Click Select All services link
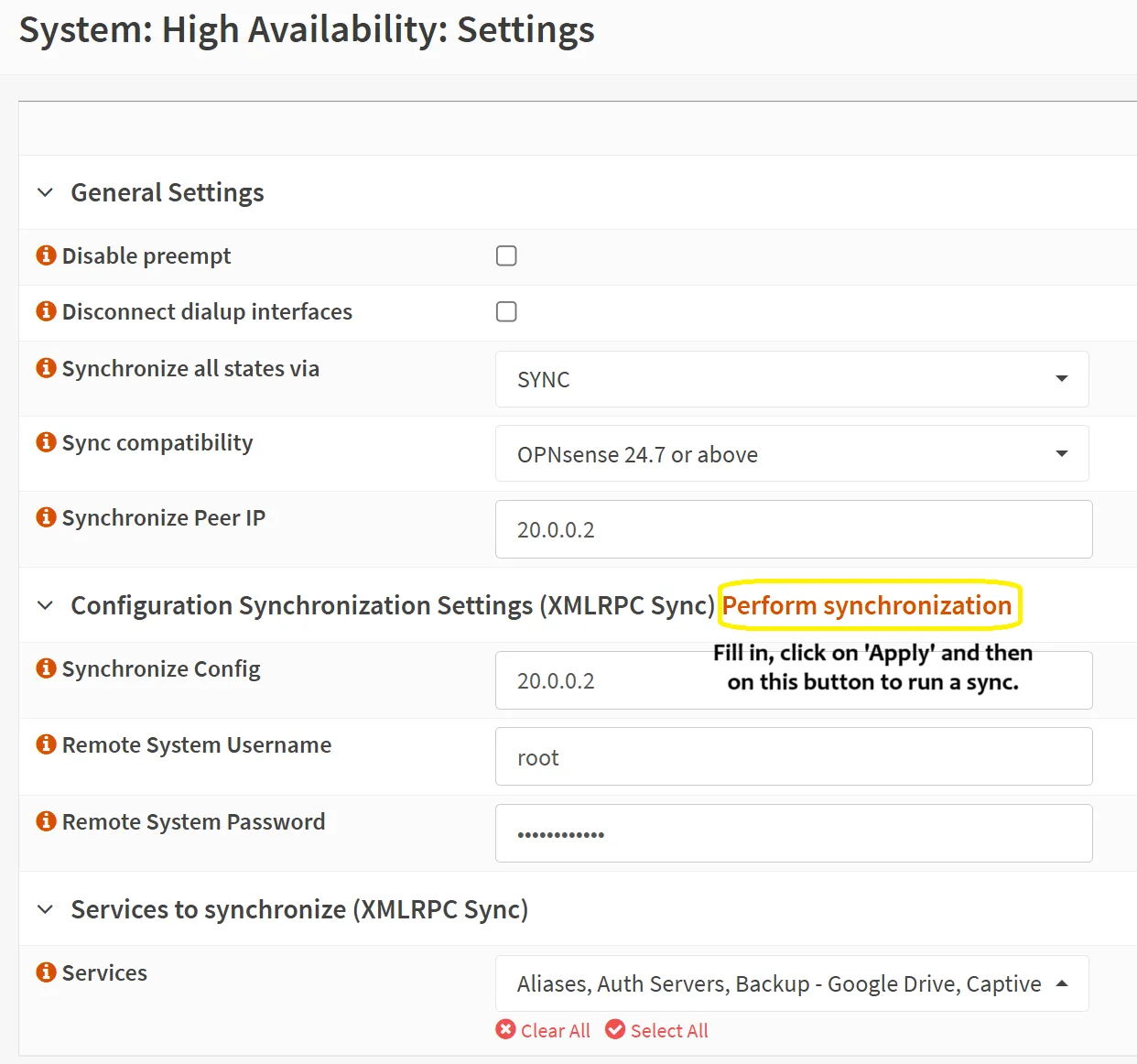 click(669, 1030)
